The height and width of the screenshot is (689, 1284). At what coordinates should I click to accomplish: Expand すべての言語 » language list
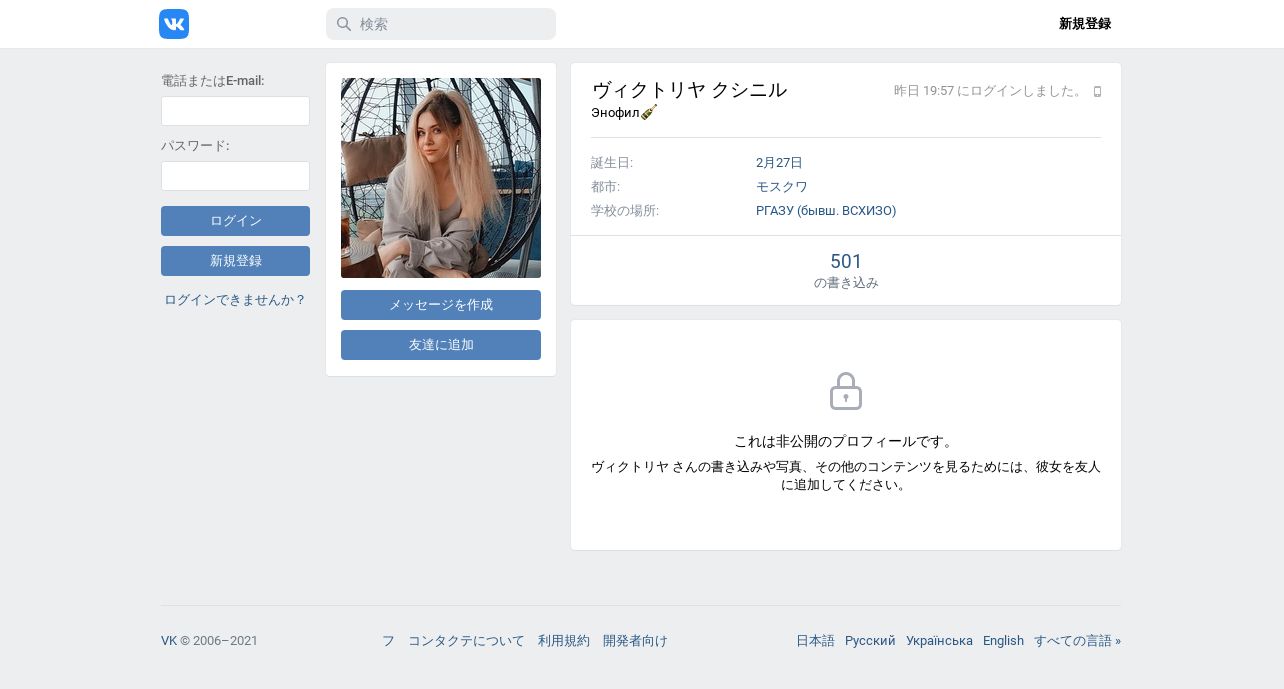(x=1077, y=641)
